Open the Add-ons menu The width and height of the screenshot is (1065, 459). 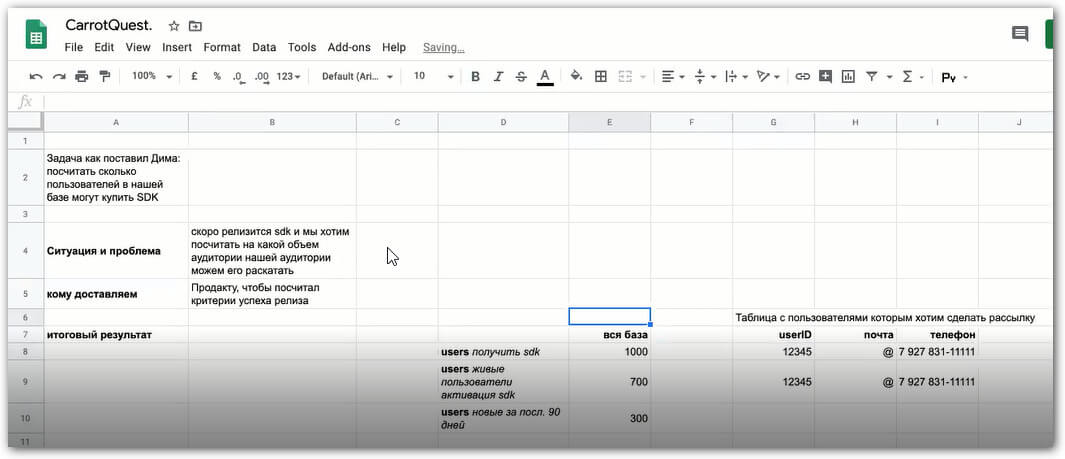[x=349, y=48]
